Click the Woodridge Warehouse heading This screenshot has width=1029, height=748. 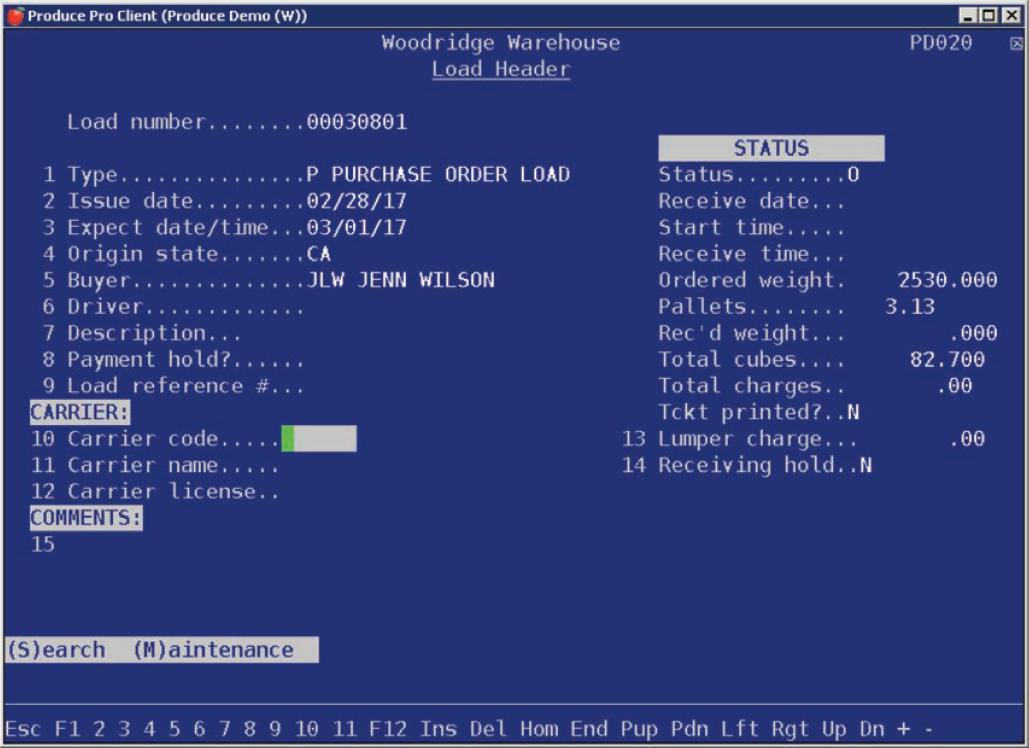pos(501,43)
